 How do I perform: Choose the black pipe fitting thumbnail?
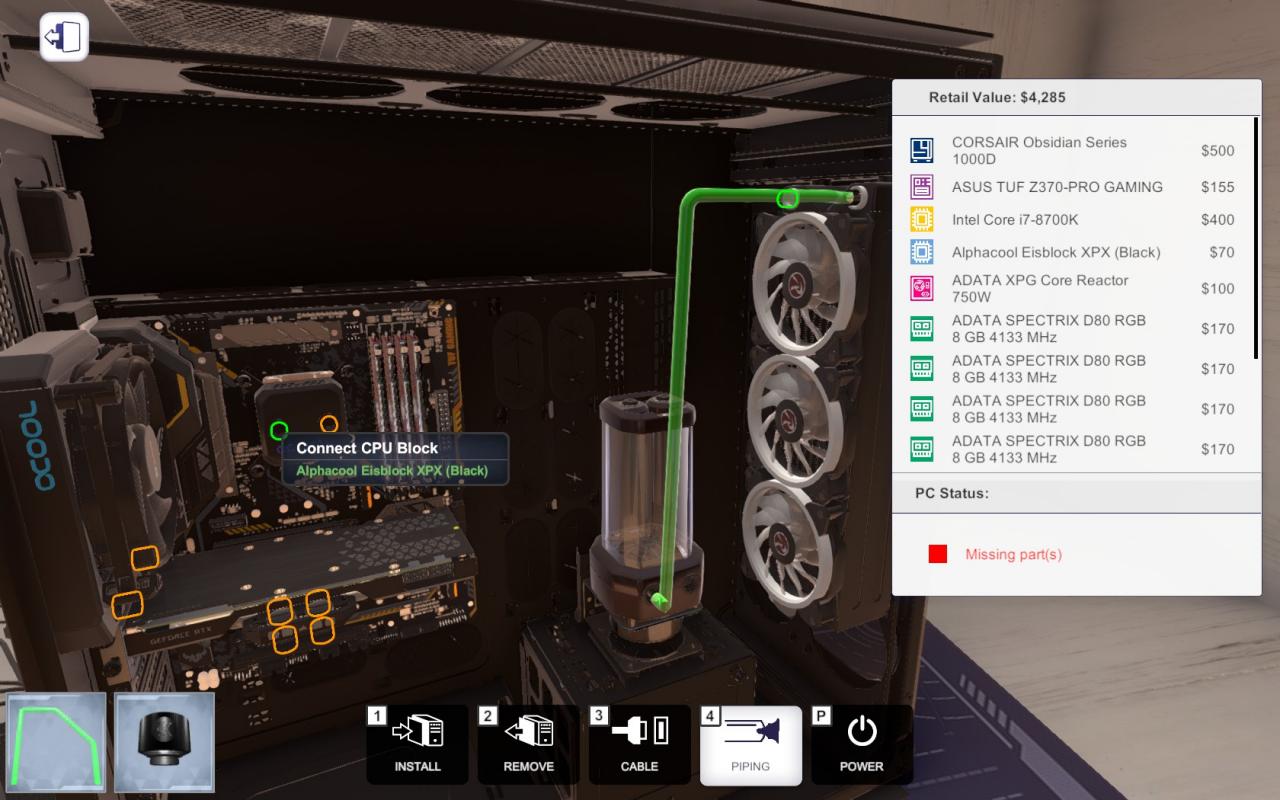coord(164,742)
